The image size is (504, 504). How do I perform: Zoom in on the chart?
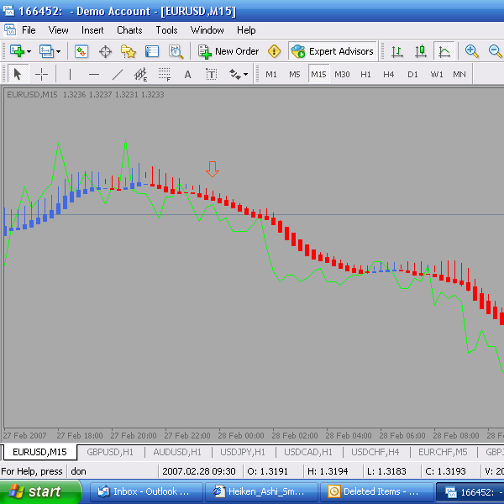click(x=472, y=51)
